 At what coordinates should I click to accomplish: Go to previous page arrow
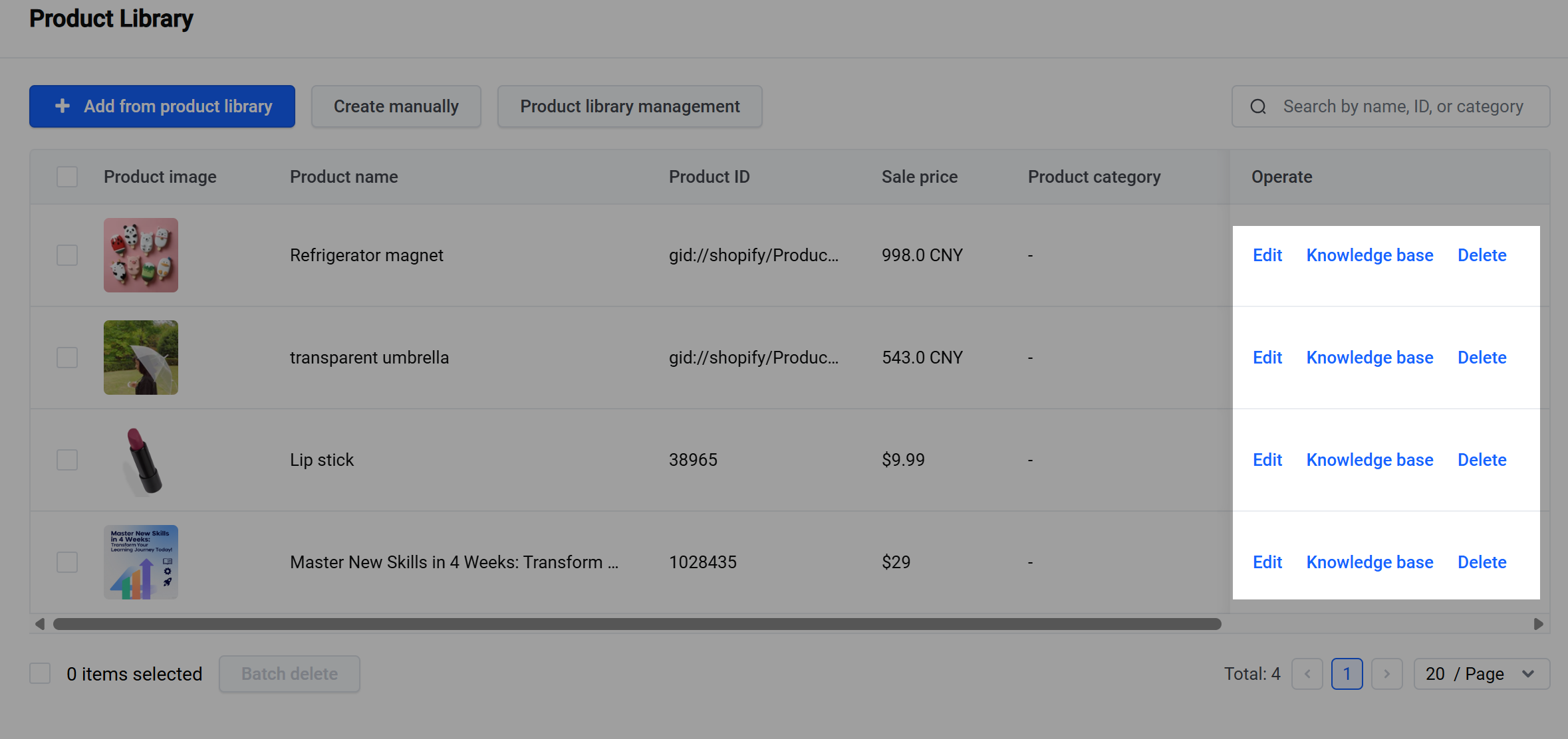coord(1307,674)
